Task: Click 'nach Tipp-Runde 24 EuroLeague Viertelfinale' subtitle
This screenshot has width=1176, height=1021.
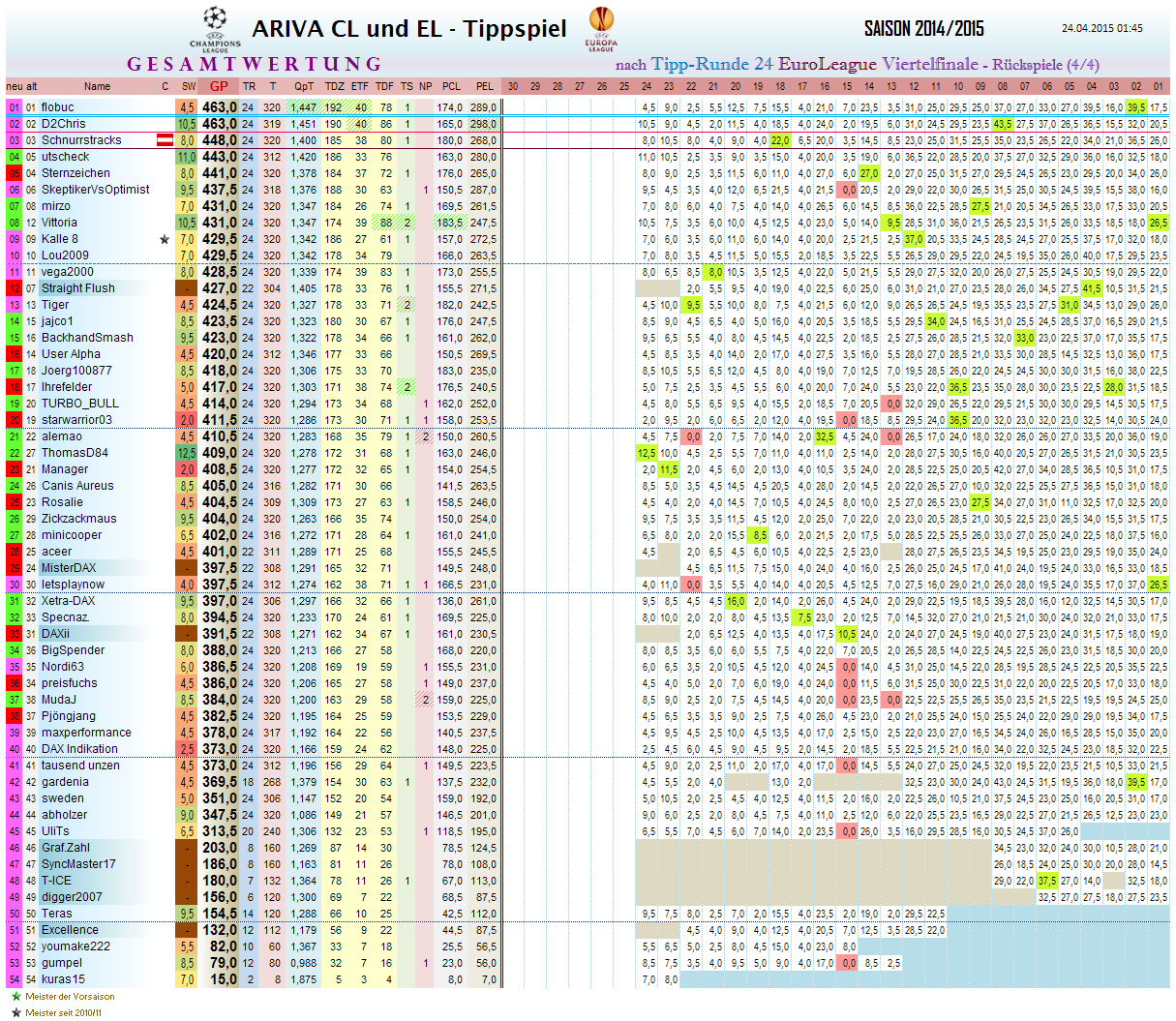Action: 797,65
